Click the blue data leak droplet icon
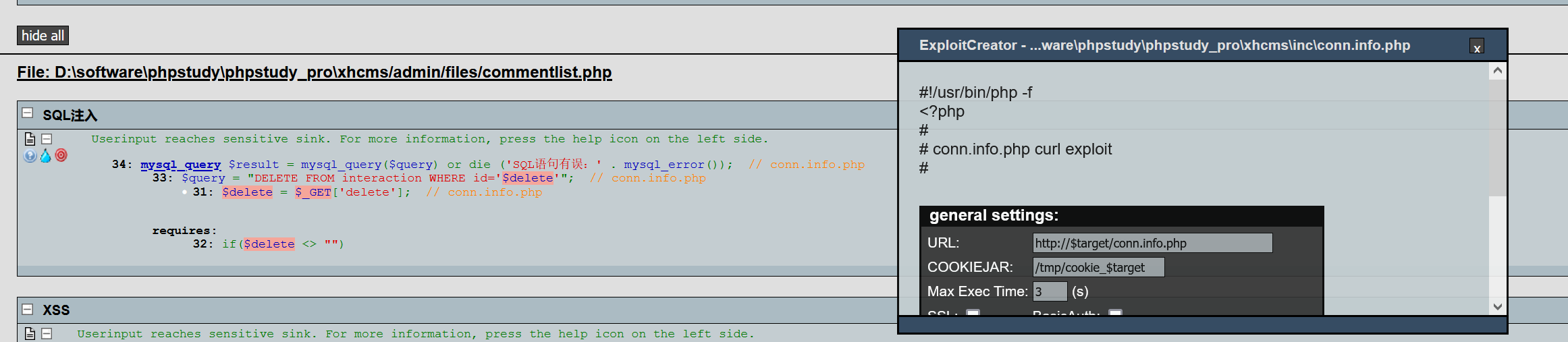1568x342 pixels. point(45,156)
